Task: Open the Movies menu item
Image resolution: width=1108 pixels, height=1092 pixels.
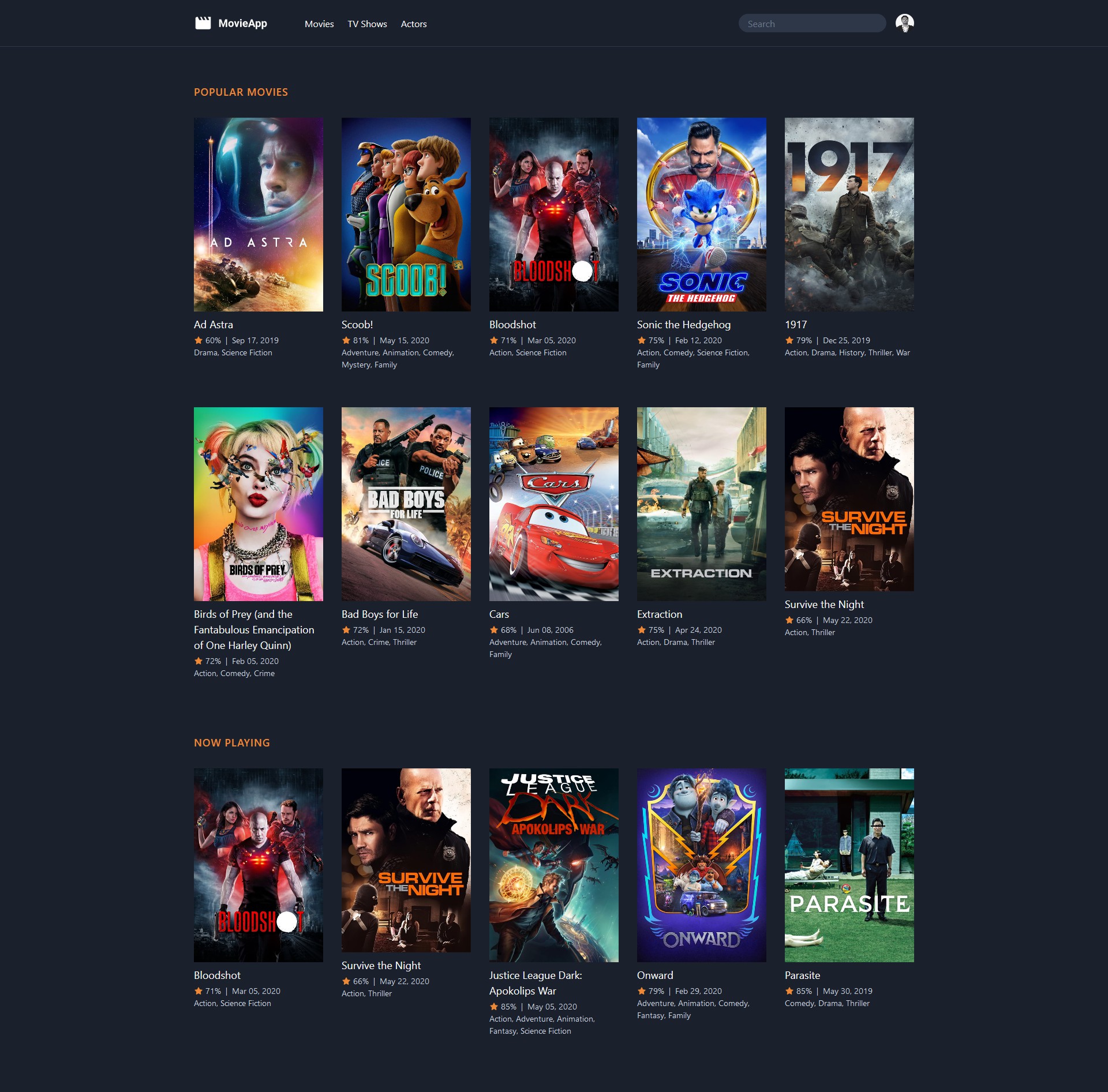Action: tap(319, 24)
